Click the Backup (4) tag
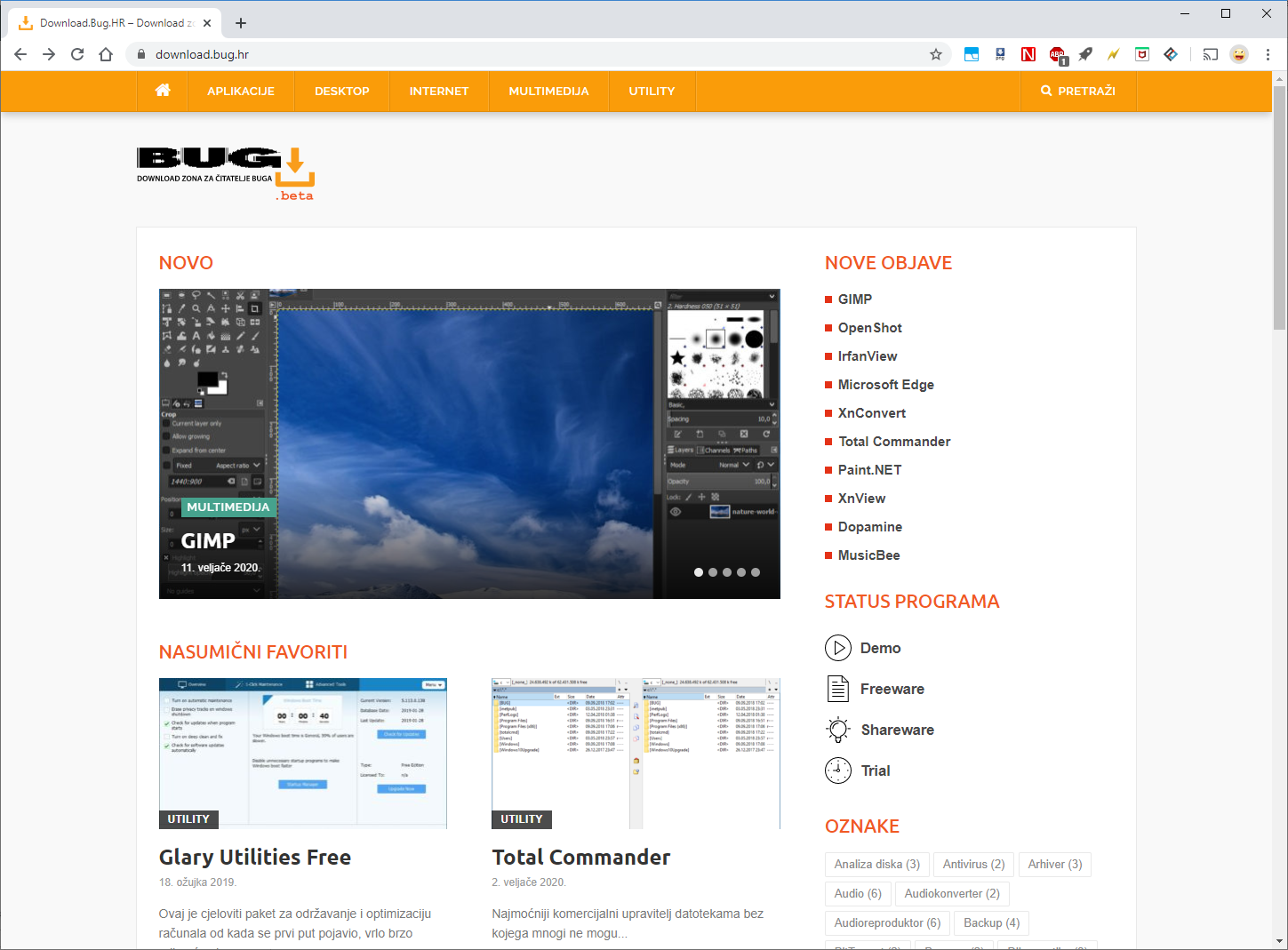Viewport: 1288px width, 950px height. [992, 922]
